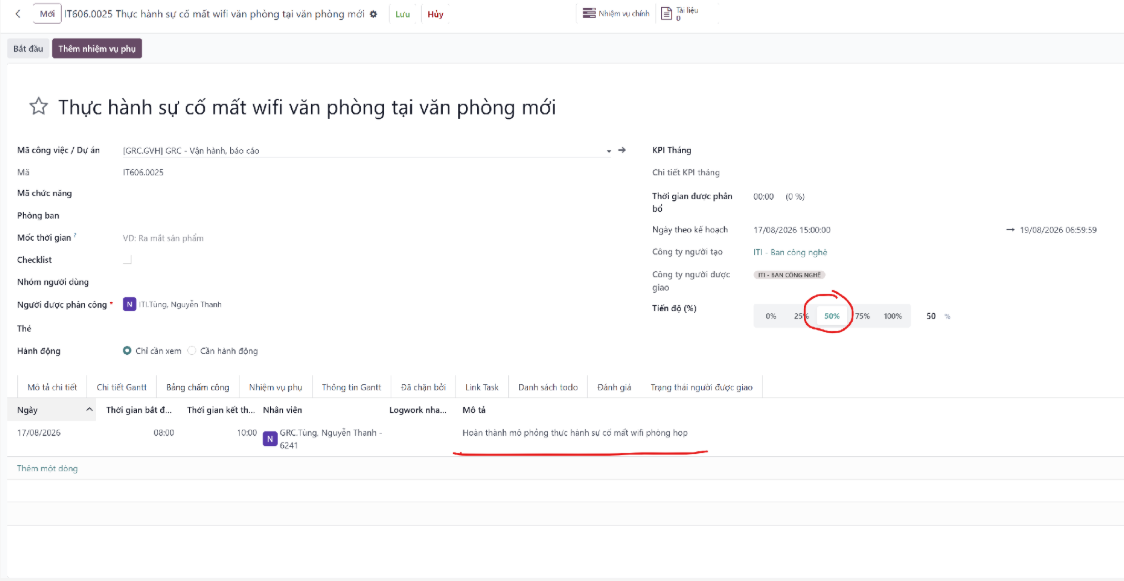Click the Mới button
Viewport: 1124px width, 581px height.
pyautogui.click(x=47, y=14)
